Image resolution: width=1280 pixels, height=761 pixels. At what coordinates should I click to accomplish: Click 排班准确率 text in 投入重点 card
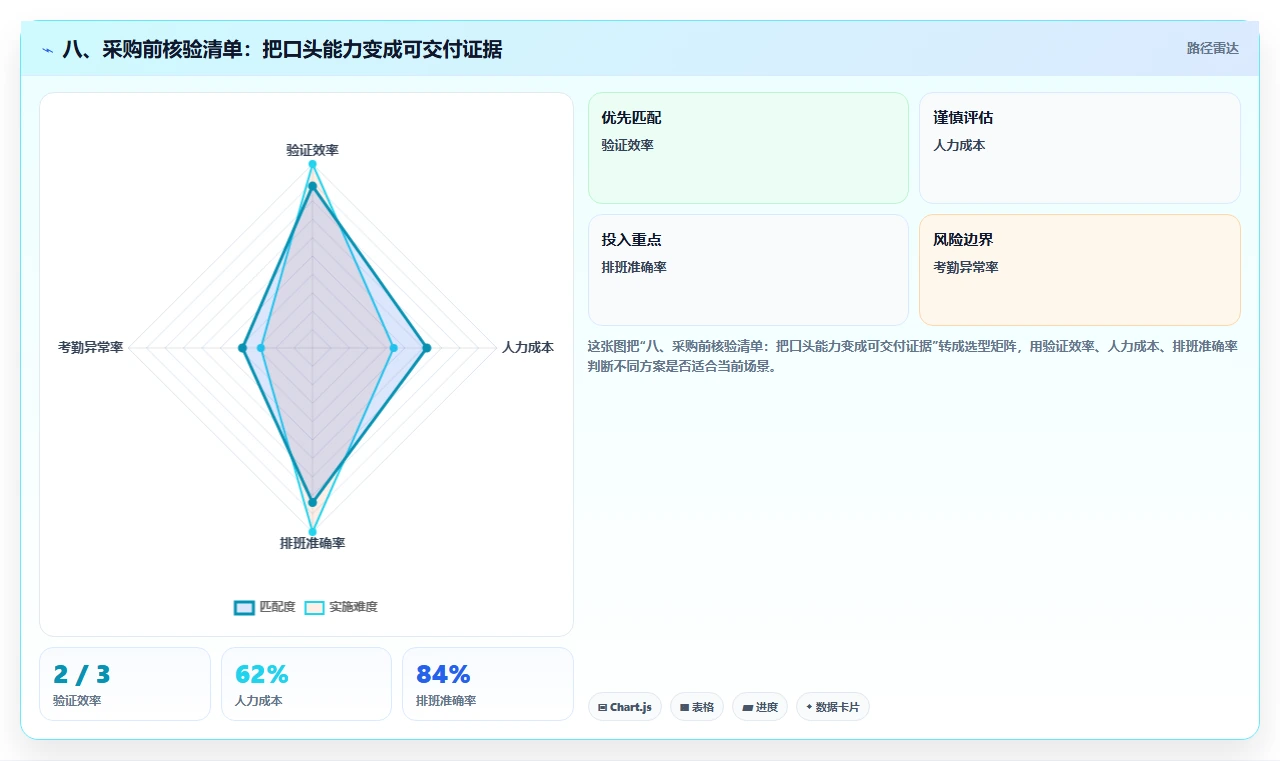634,267
